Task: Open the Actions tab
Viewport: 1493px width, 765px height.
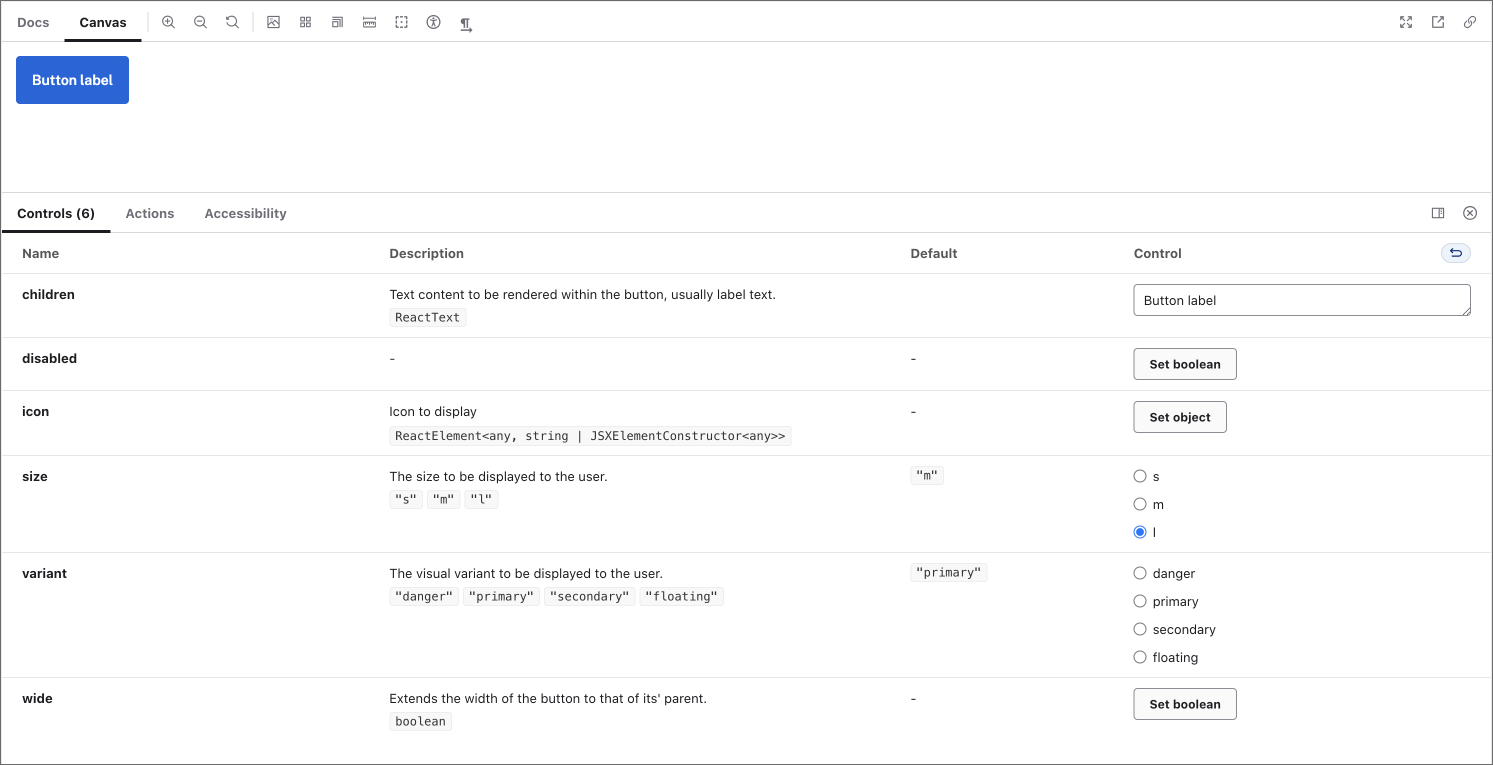Action: pyautogui.click(x=150, y=213)
